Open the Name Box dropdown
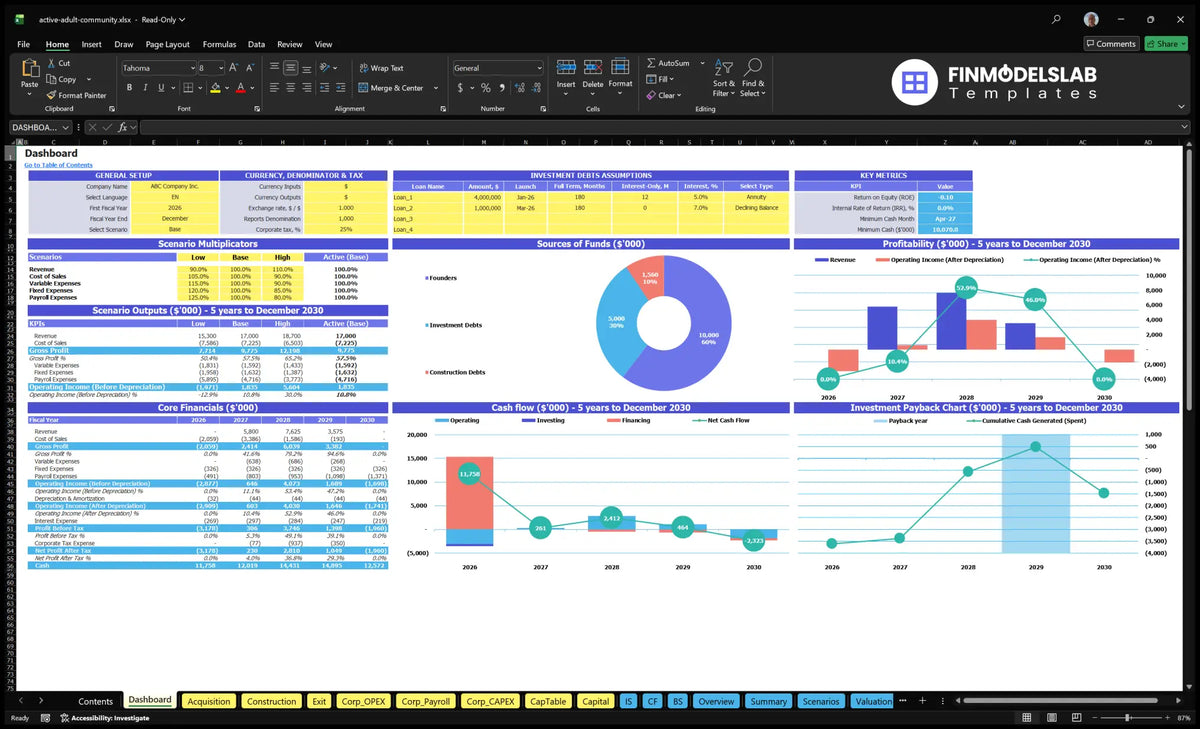This screenshot has height=729, width=1200. (66, 127)
